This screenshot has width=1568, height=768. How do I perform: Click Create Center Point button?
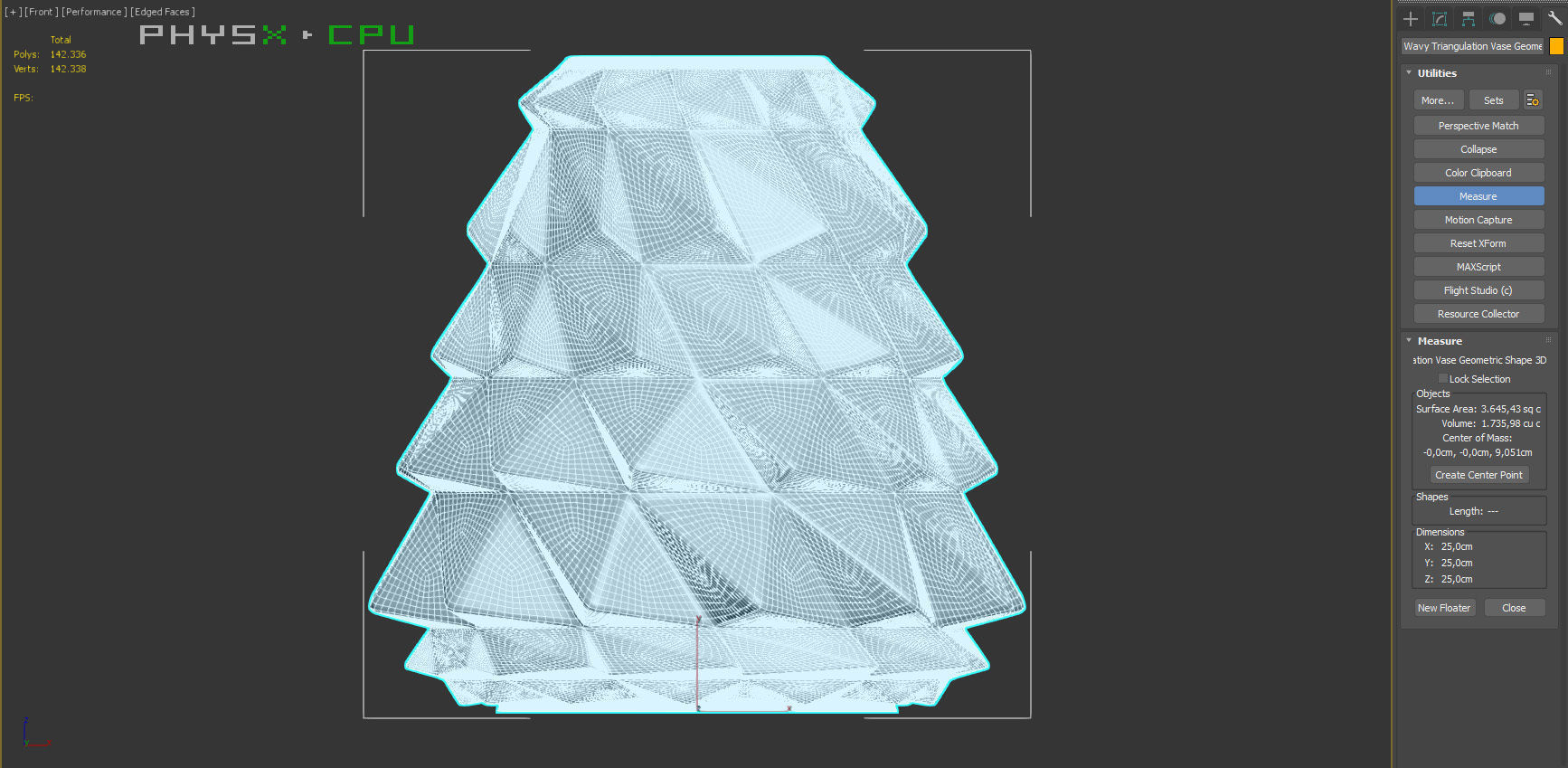pyautogui.click(x=1478, y=475)
